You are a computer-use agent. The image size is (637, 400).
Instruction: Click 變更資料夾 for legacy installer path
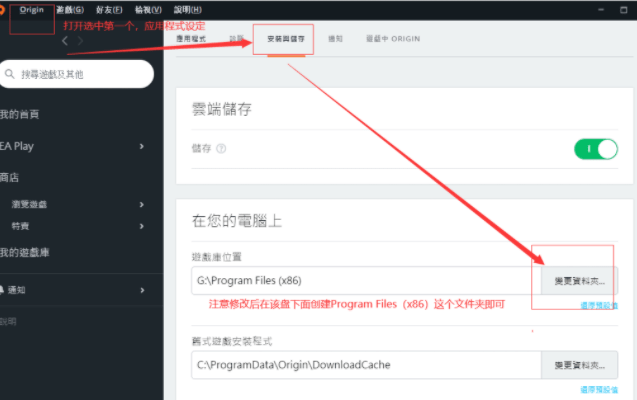580,365
